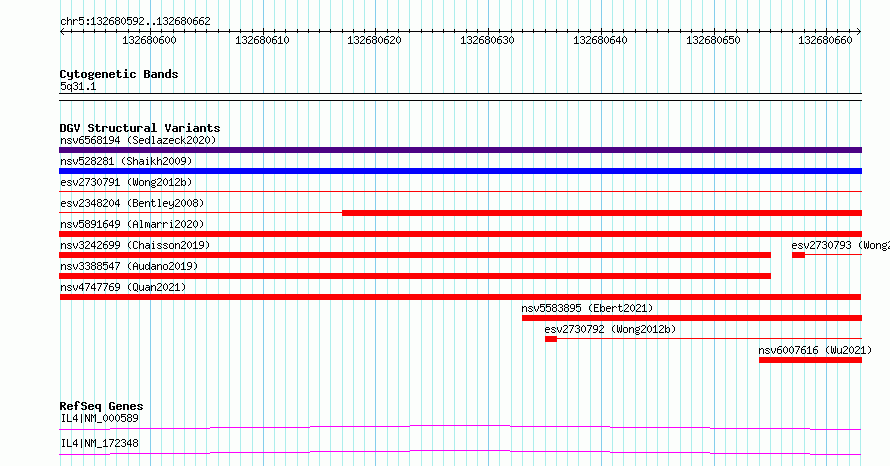Click the nsv528281 (Shaikh2009) label
The width and height of the screenshot is (890, 466).
(x=126, y=161)
